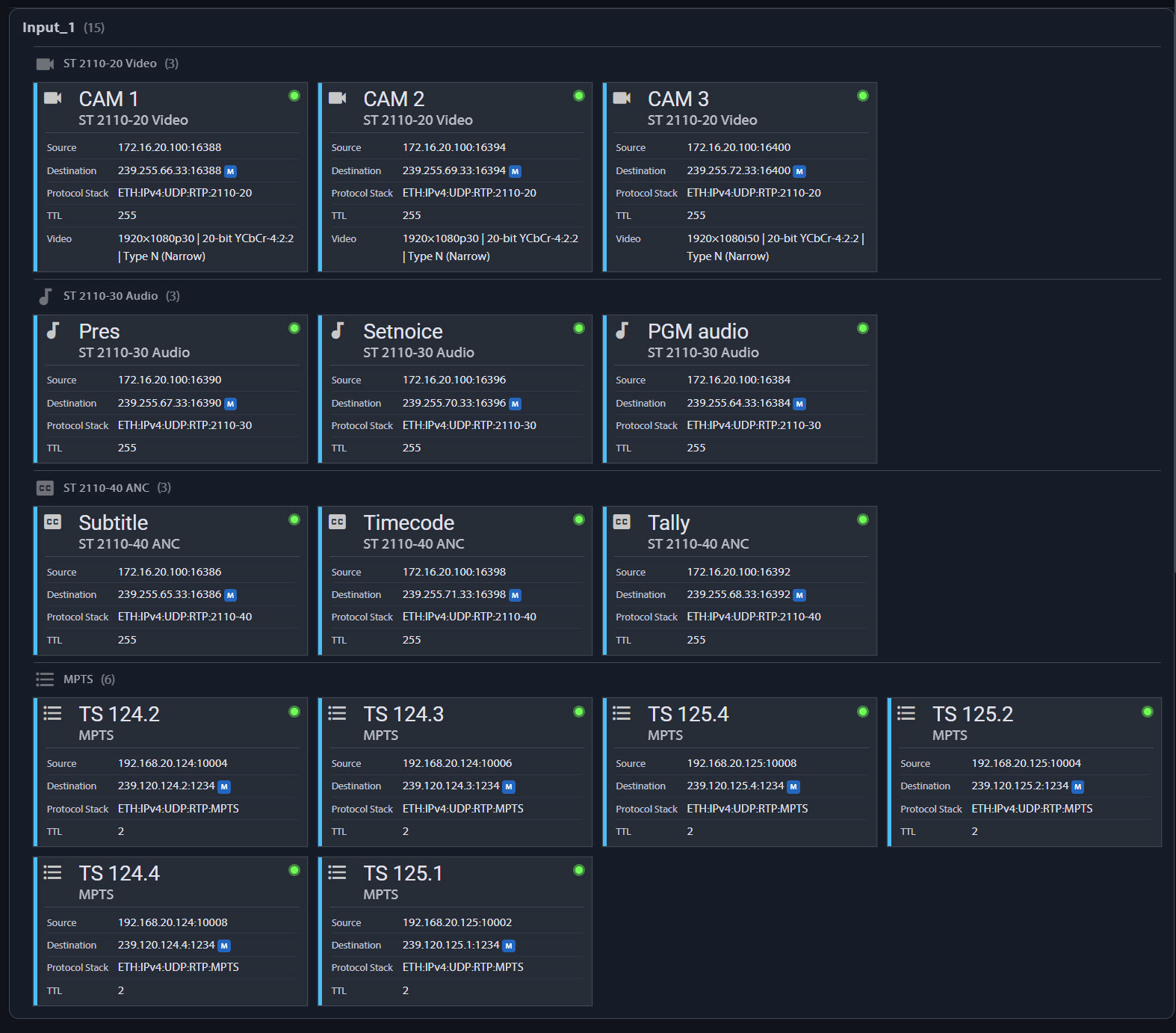Click the Input_1 section title

click(x=49, y=28)
